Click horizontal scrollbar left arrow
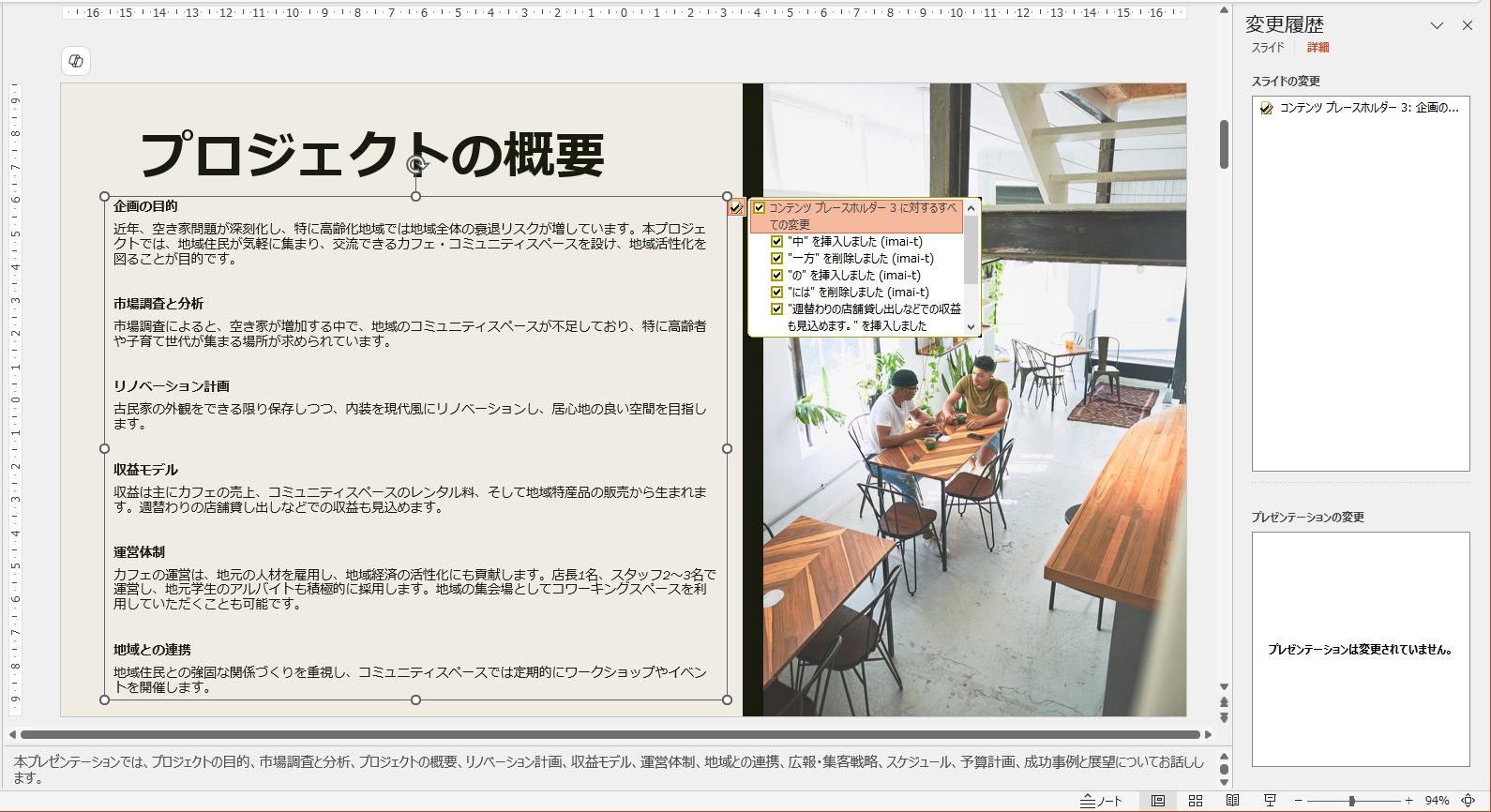This screenshot has height=812, width=1491. coord(12,734)
